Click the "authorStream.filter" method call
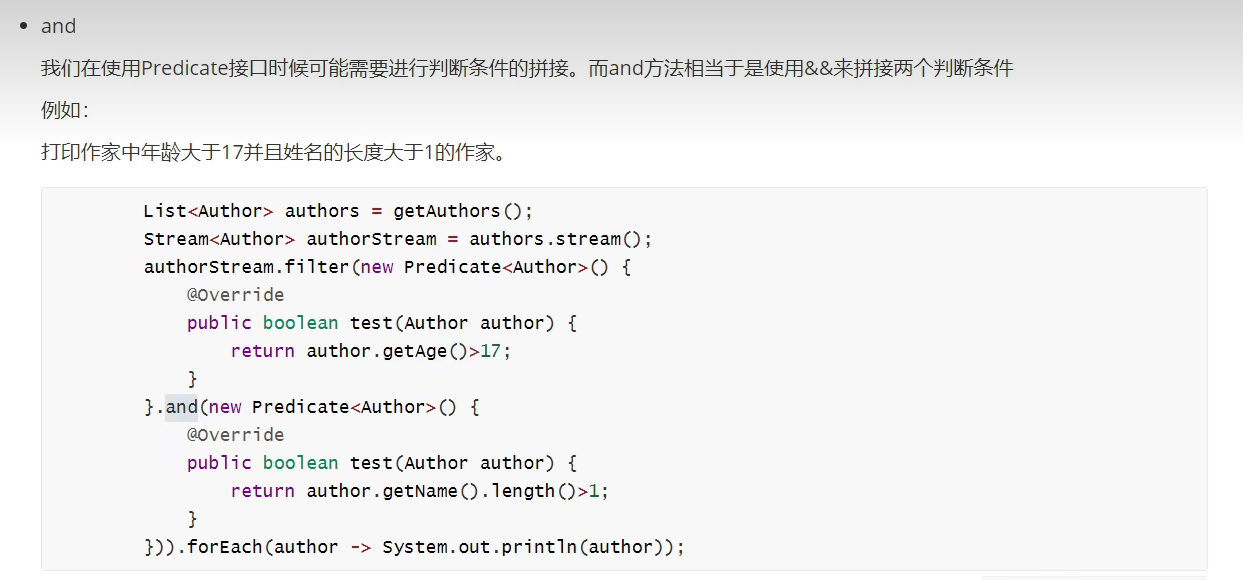1243x580 pixels. tap(246, 267)
